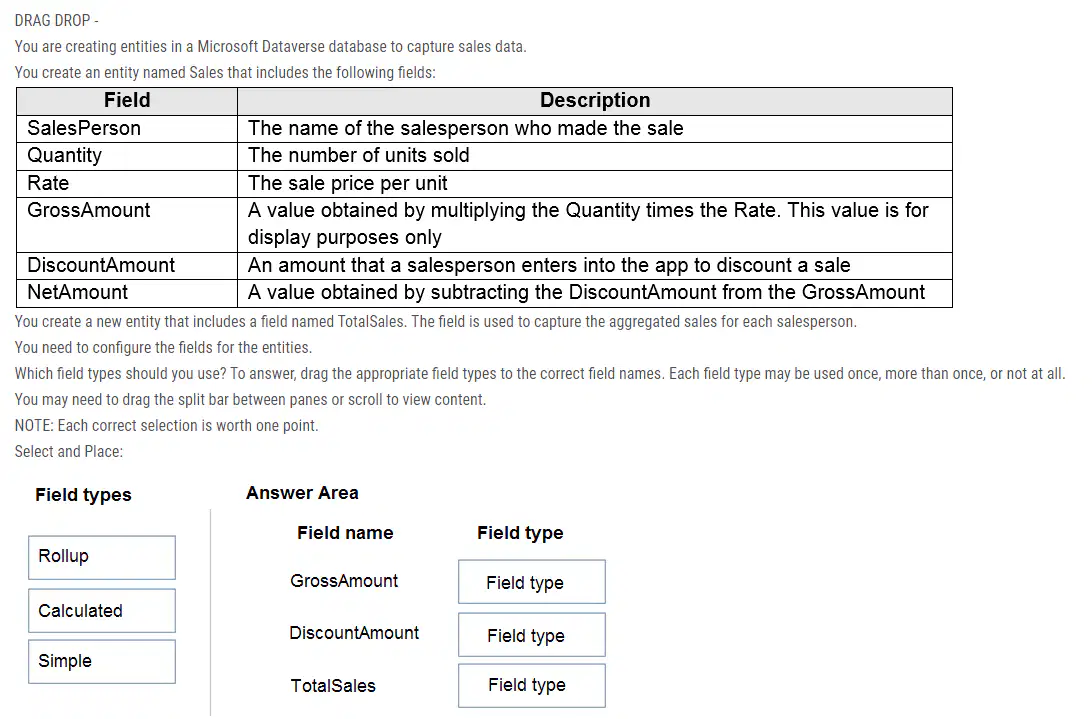Click the salesperson name description cell
Image resolution: width=1092 pixels, height=719 pixels.
595,129
